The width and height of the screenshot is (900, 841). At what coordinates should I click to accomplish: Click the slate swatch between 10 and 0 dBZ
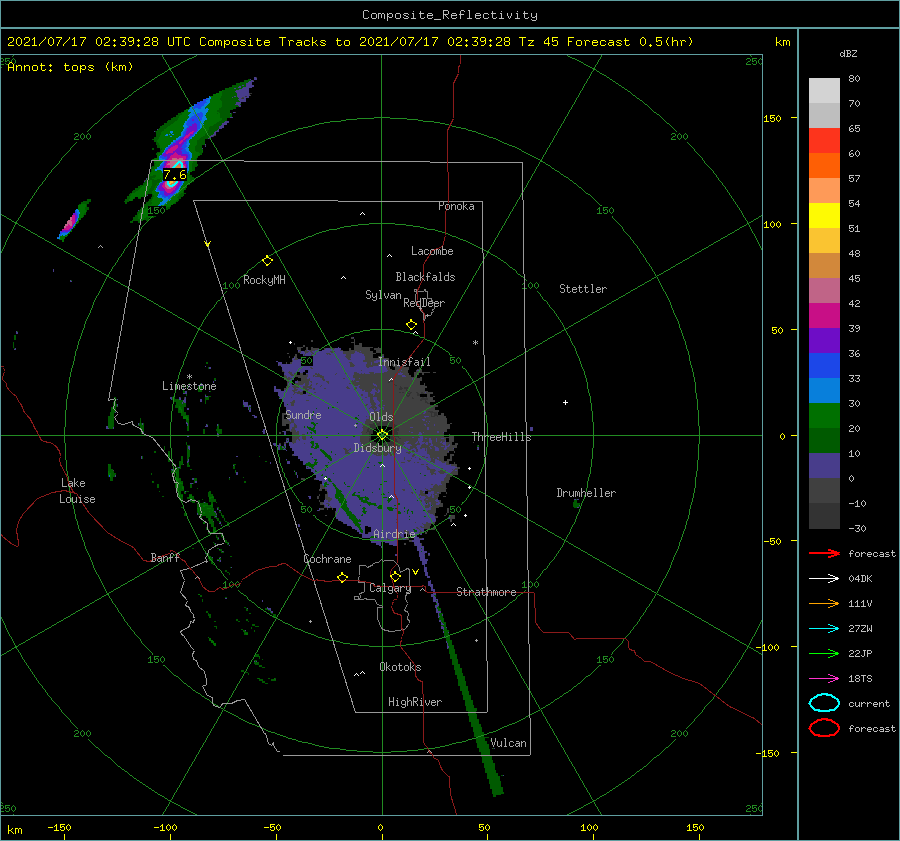point(824,466)
